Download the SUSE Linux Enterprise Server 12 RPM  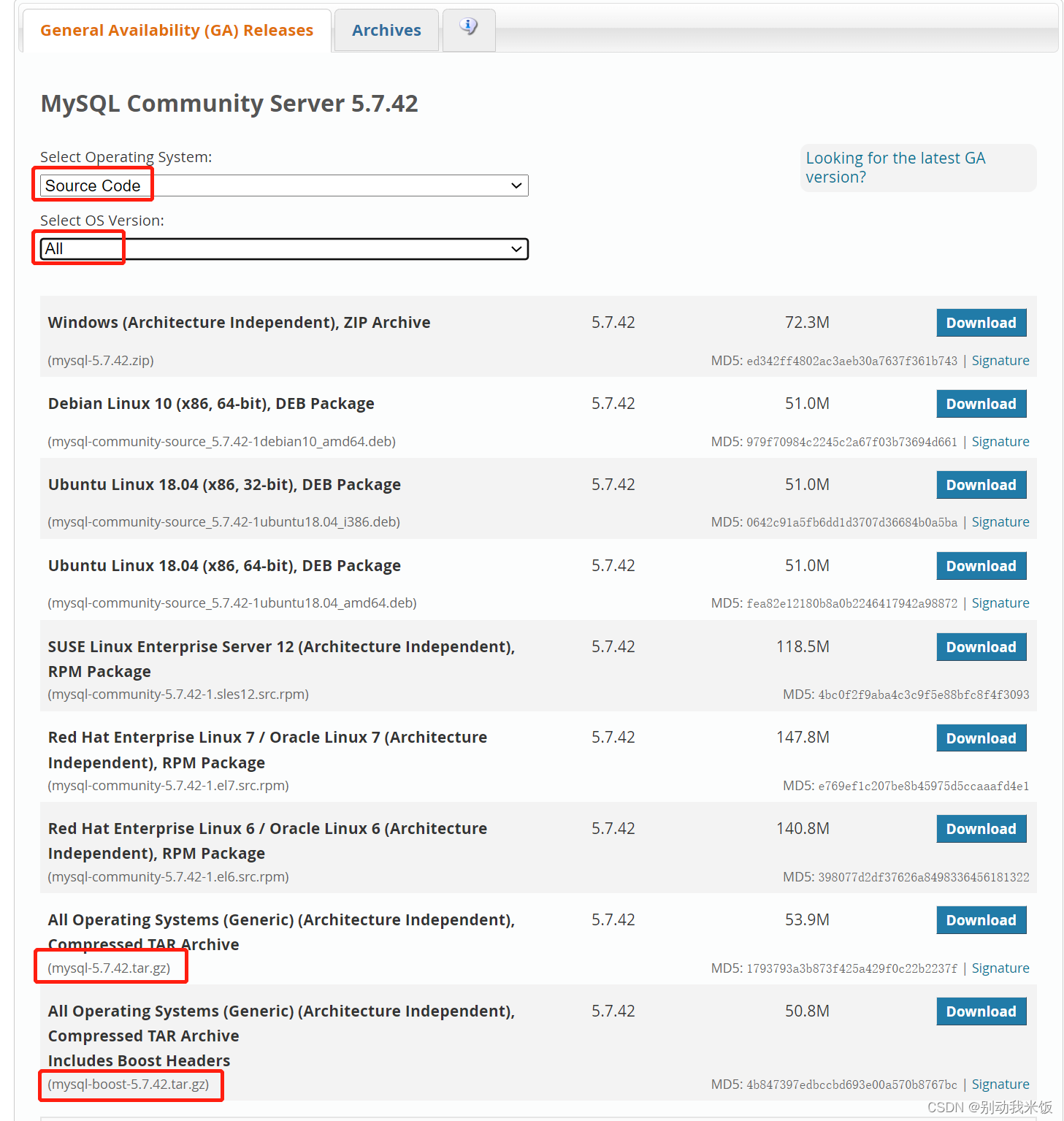(981, 646)
